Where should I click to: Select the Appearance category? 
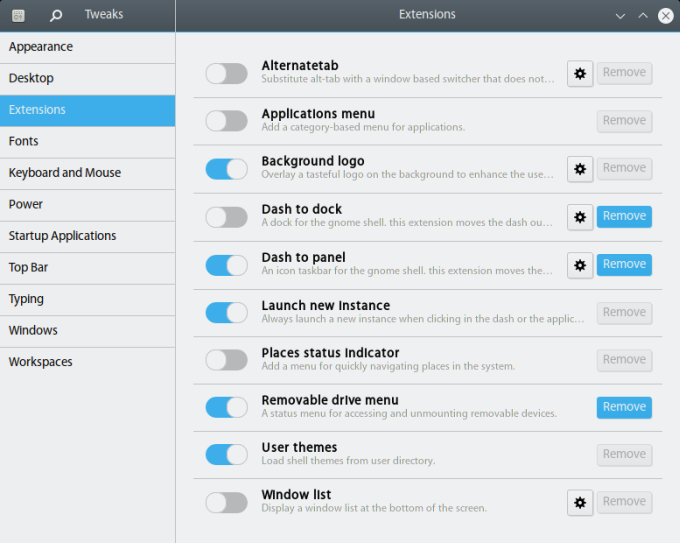click(41, 47)
